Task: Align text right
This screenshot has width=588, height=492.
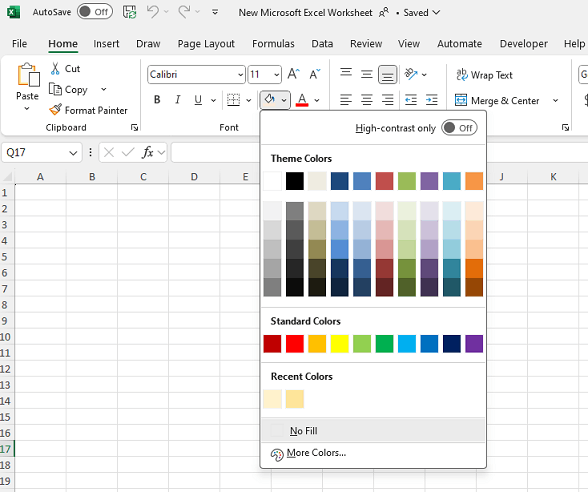Action: [x=387, y=100]
